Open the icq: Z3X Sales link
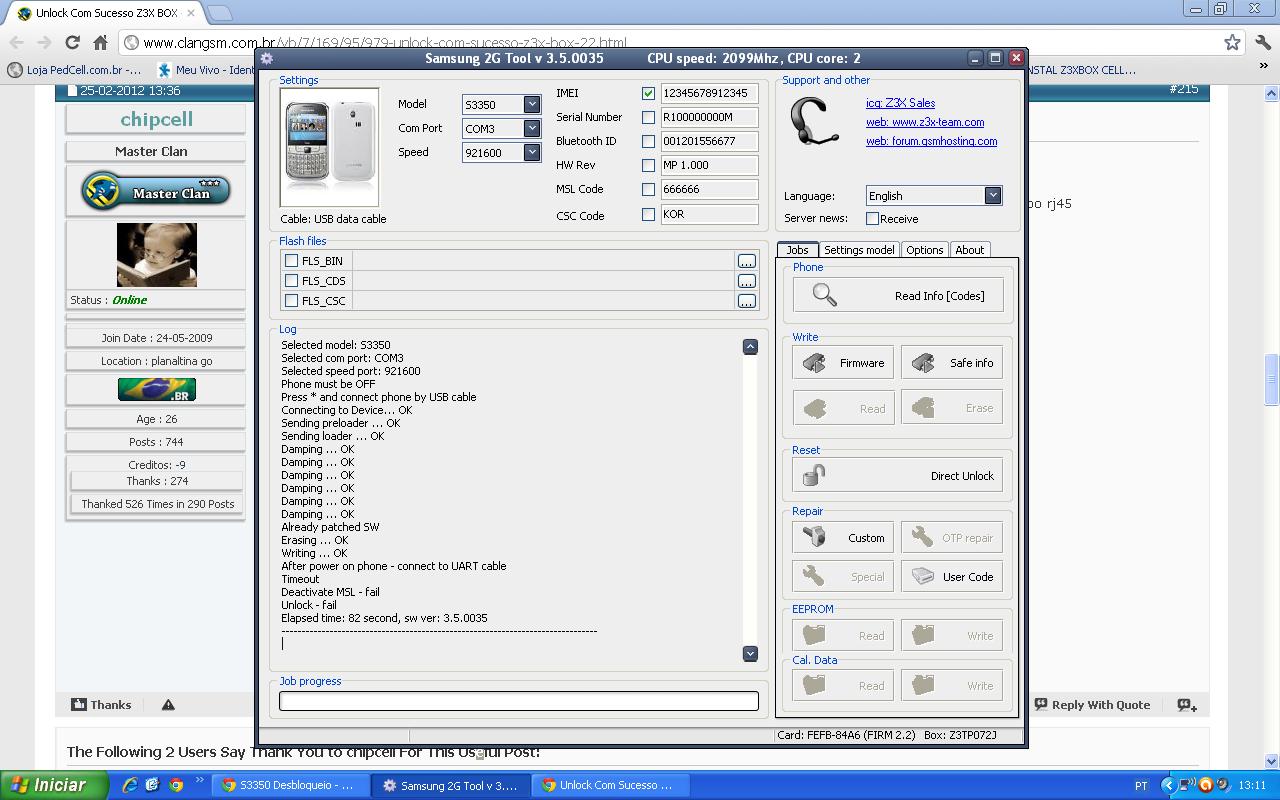Image resolution: width=1280 pixels, height=800 pixels. [900, 103]
